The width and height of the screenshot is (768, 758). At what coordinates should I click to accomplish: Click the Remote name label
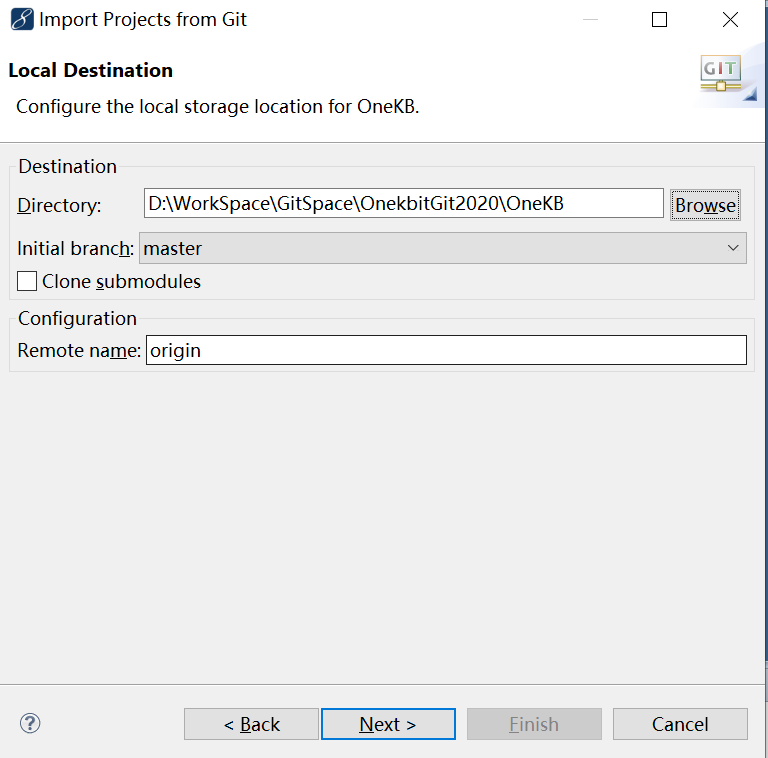[78, 351]
